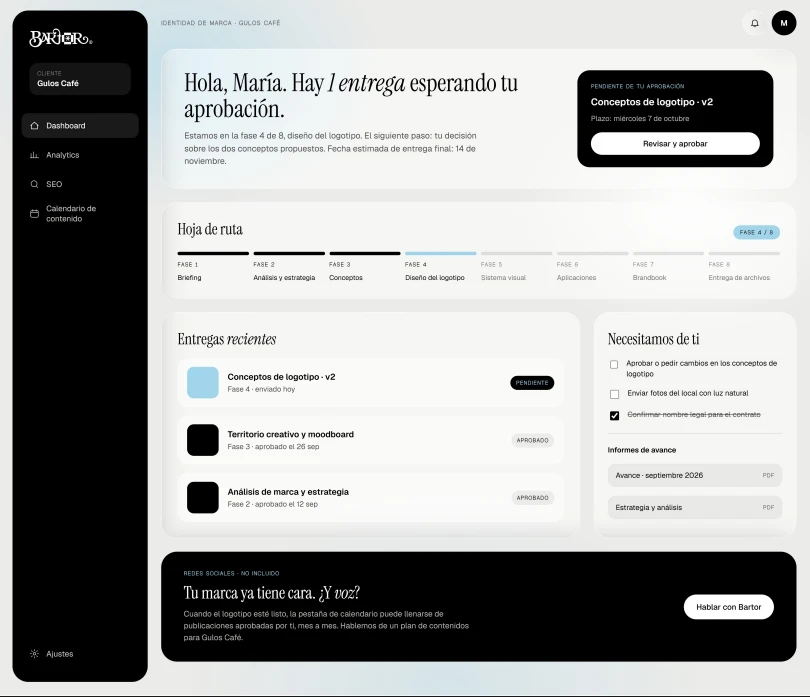
Task: Open the Análisis de marca y estrategia thumbnail
Action: coord(202,498)
